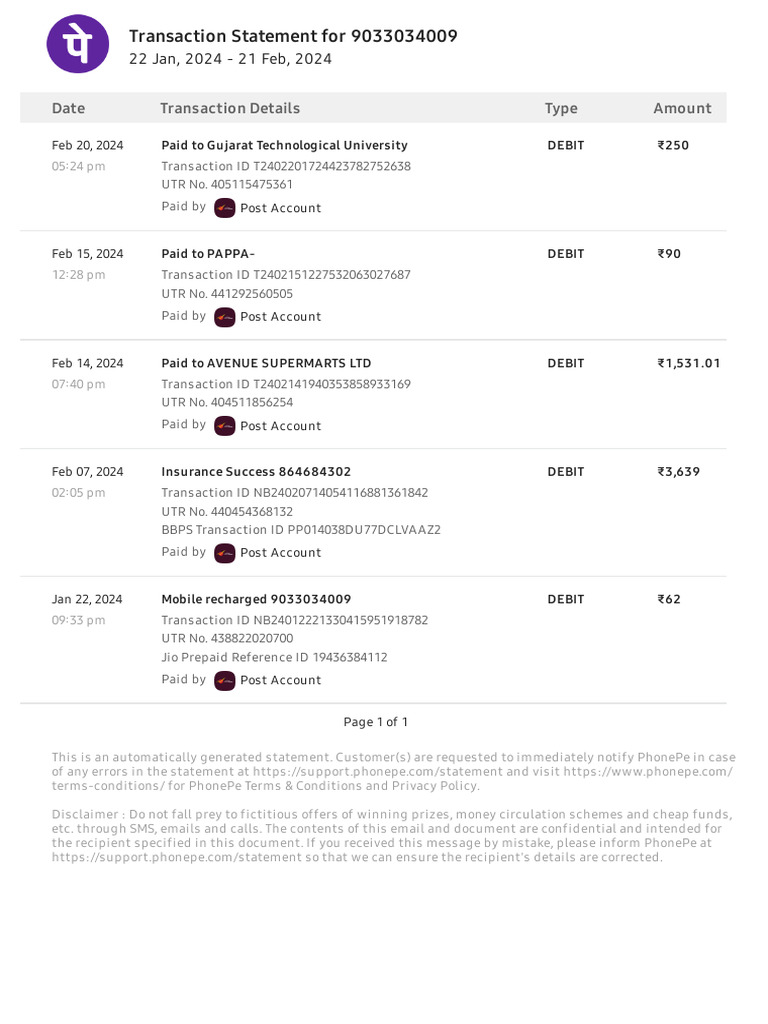
Task: Click the Page 1 of 1 indicator
Action: [x=376, y=722]
